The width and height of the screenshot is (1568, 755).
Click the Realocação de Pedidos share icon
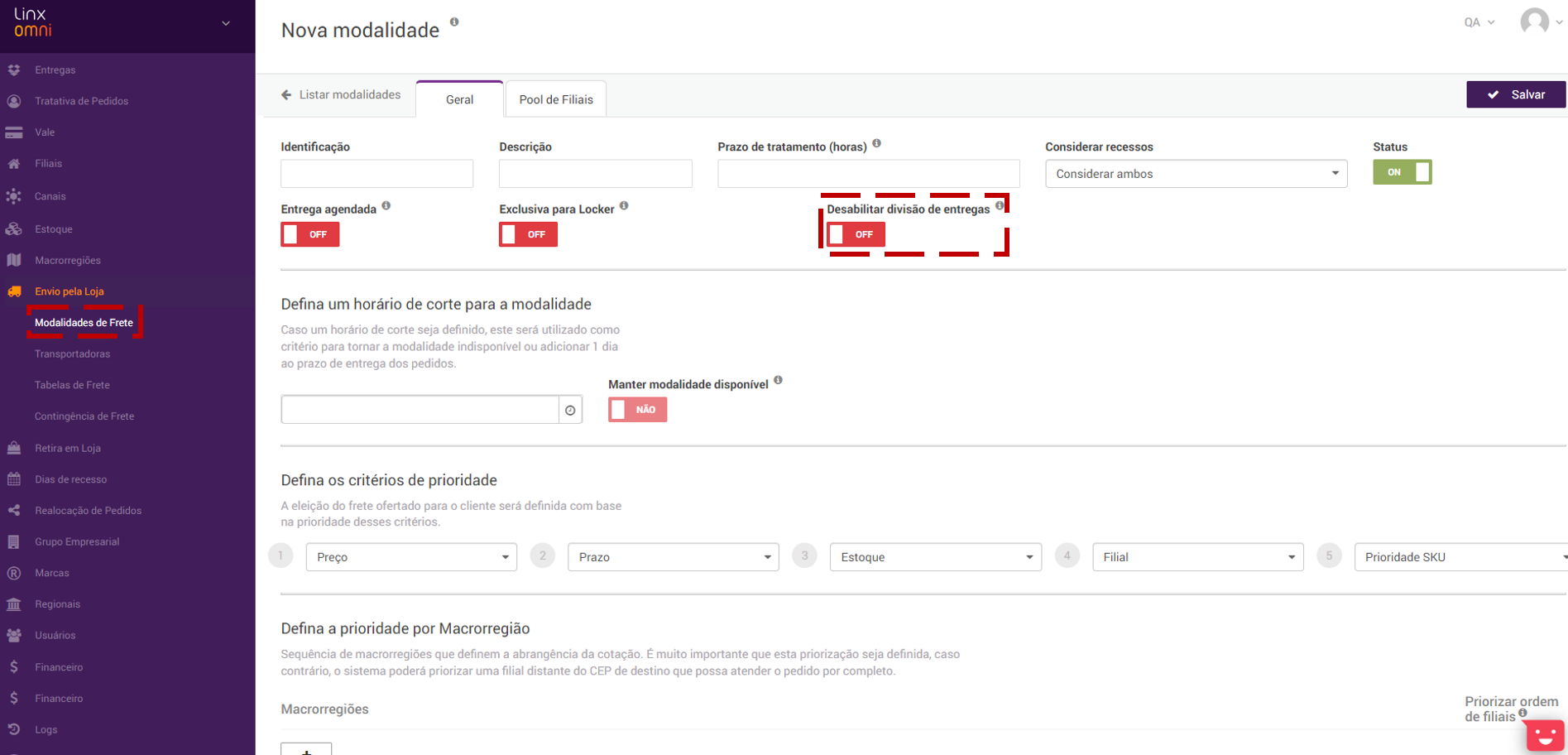tap(14, 511)
